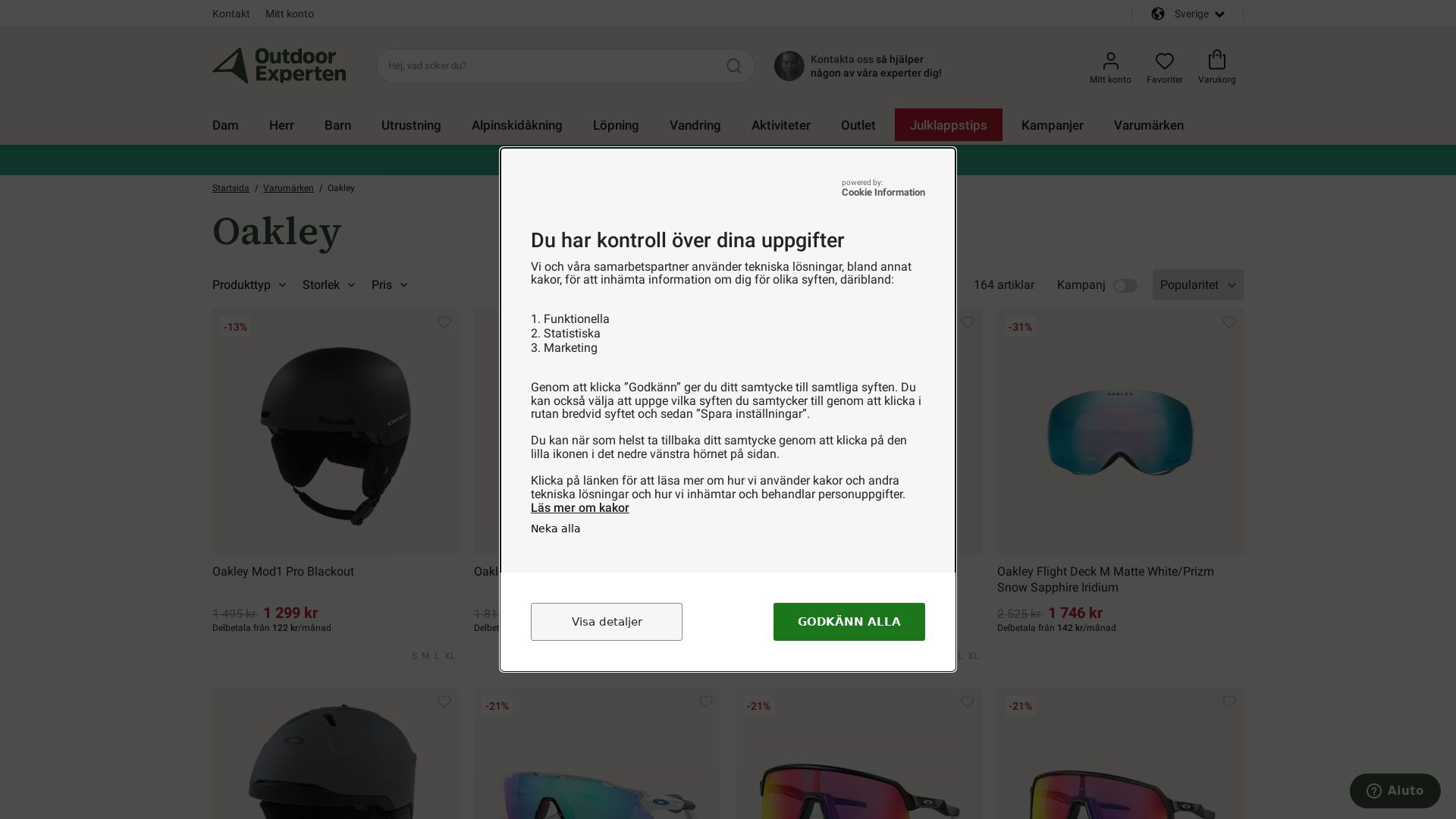Expand the Storlek filter
1456x819 pixels.
pyautogui.click(x=329, y=285)
